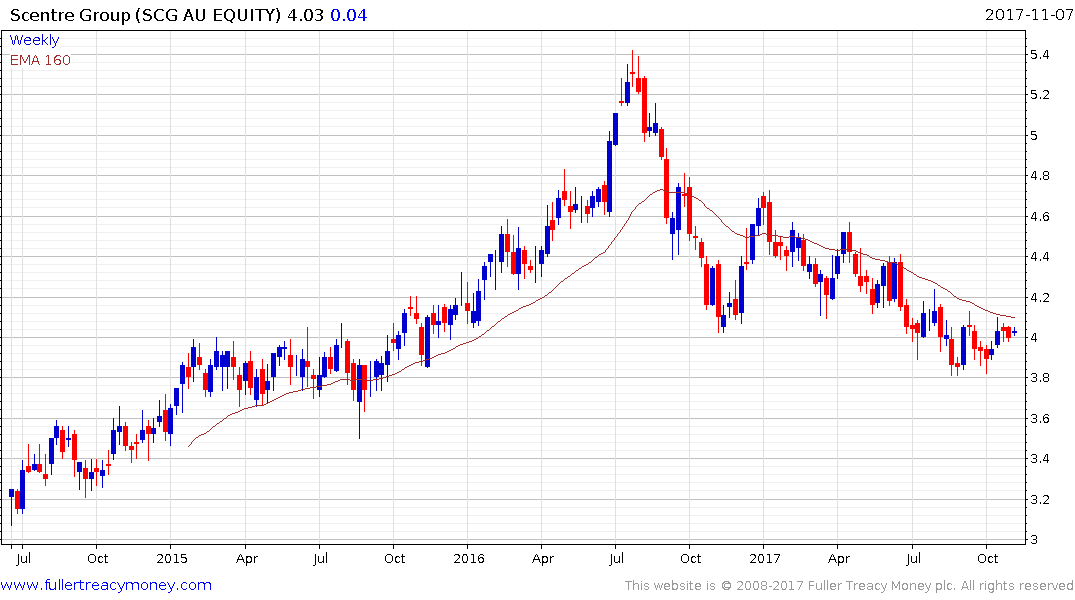Click the 3.6 price axis label
1075x600 pixels.
(x=1039, y=418)
